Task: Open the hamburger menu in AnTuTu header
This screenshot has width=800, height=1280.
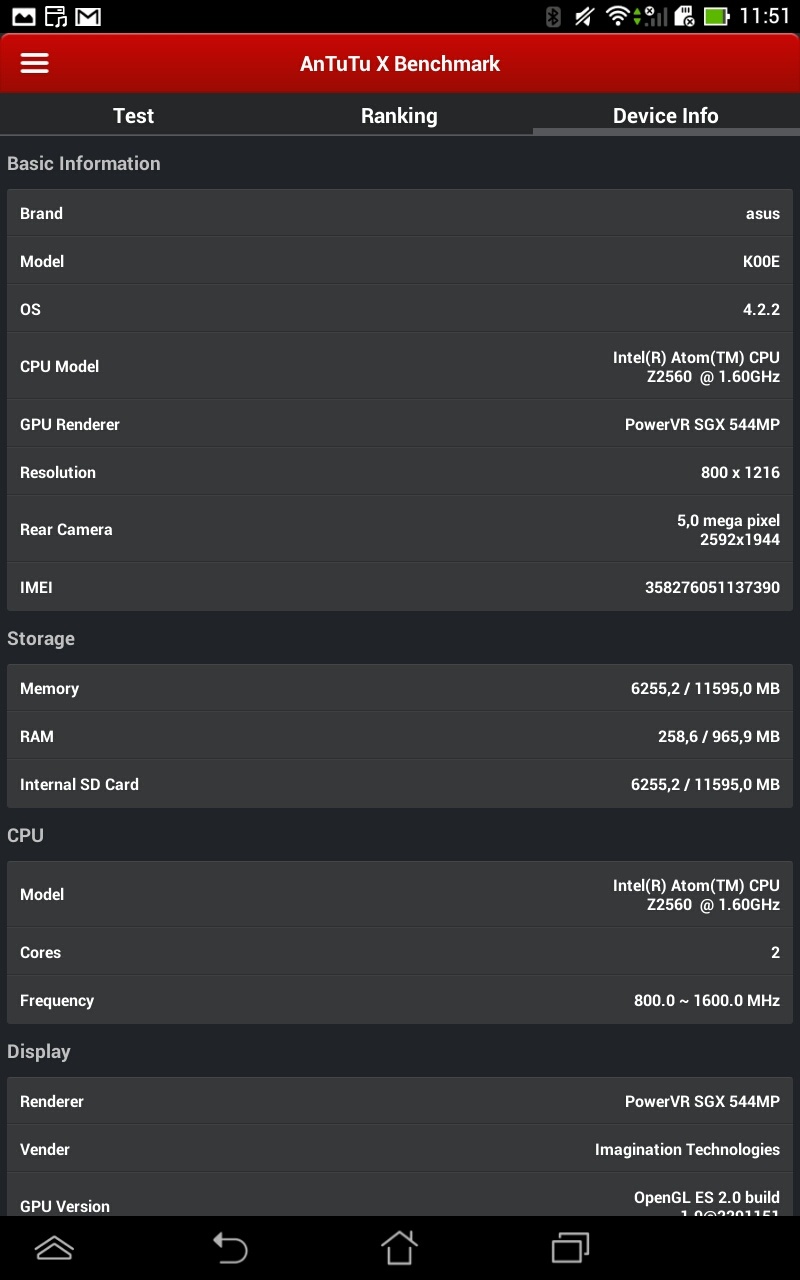Action: pyautogui.click(x=35, y=63)
